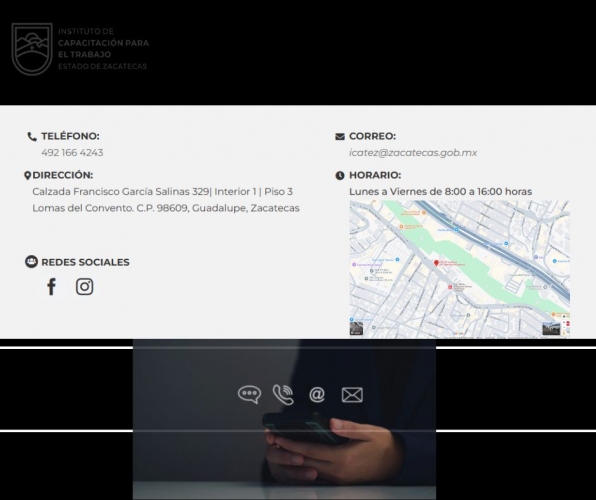
Task: Click the envelope icon beside CORREO
Action: click(340, 137)
